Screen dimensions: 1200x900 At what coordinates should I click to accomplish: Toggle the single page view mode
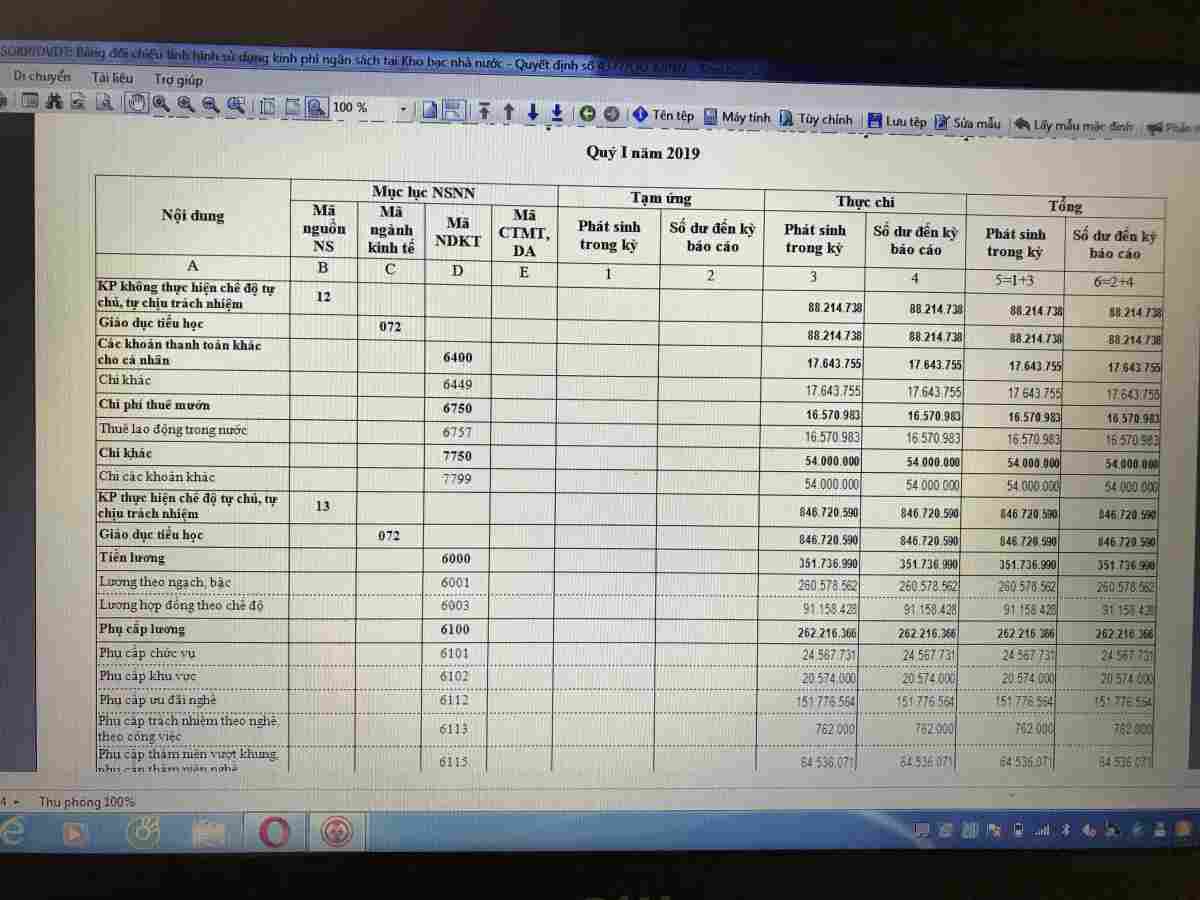click(429, 110)
